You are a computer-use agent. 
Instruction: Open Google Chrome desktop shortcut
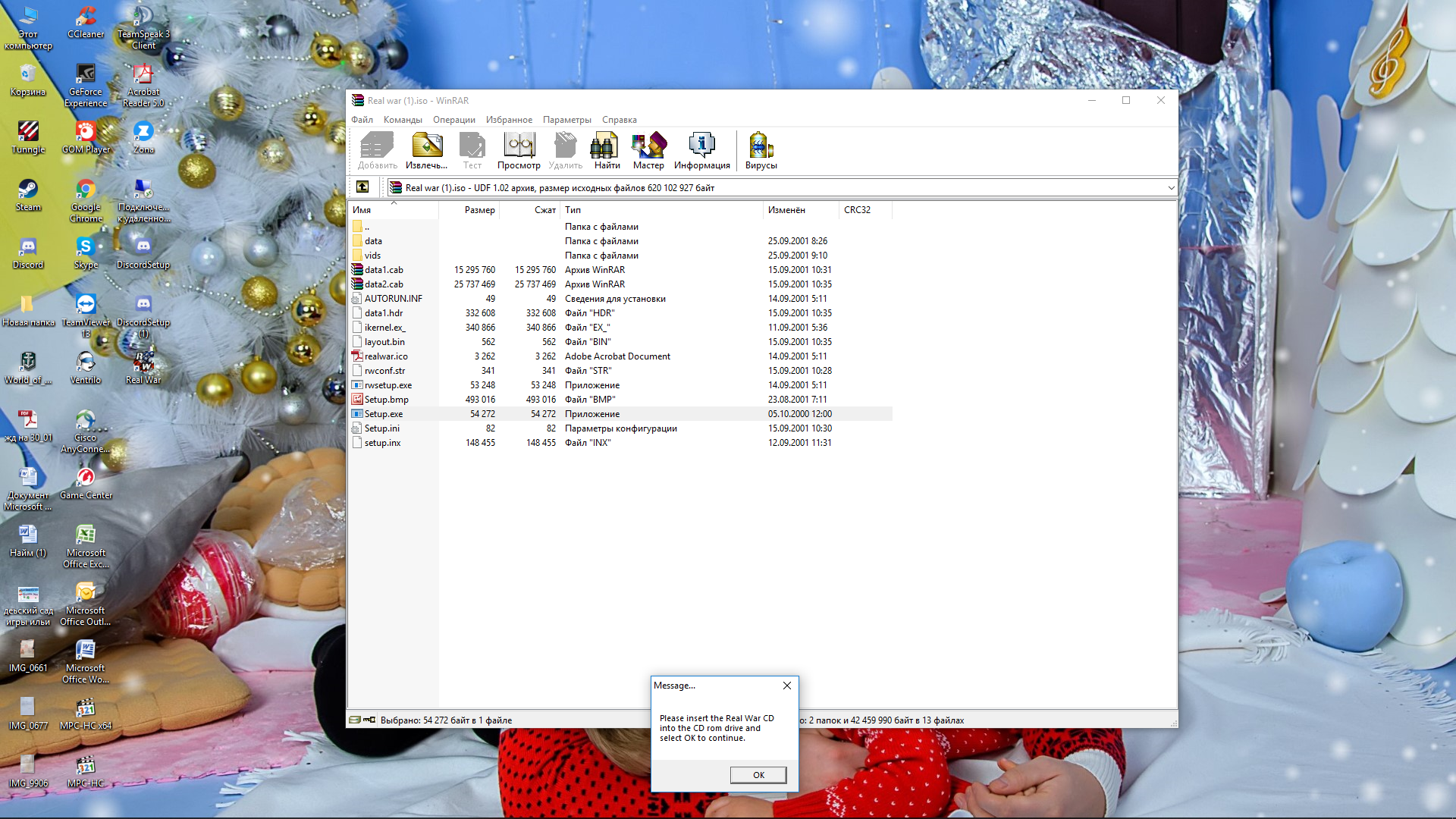tap(86, 200)
